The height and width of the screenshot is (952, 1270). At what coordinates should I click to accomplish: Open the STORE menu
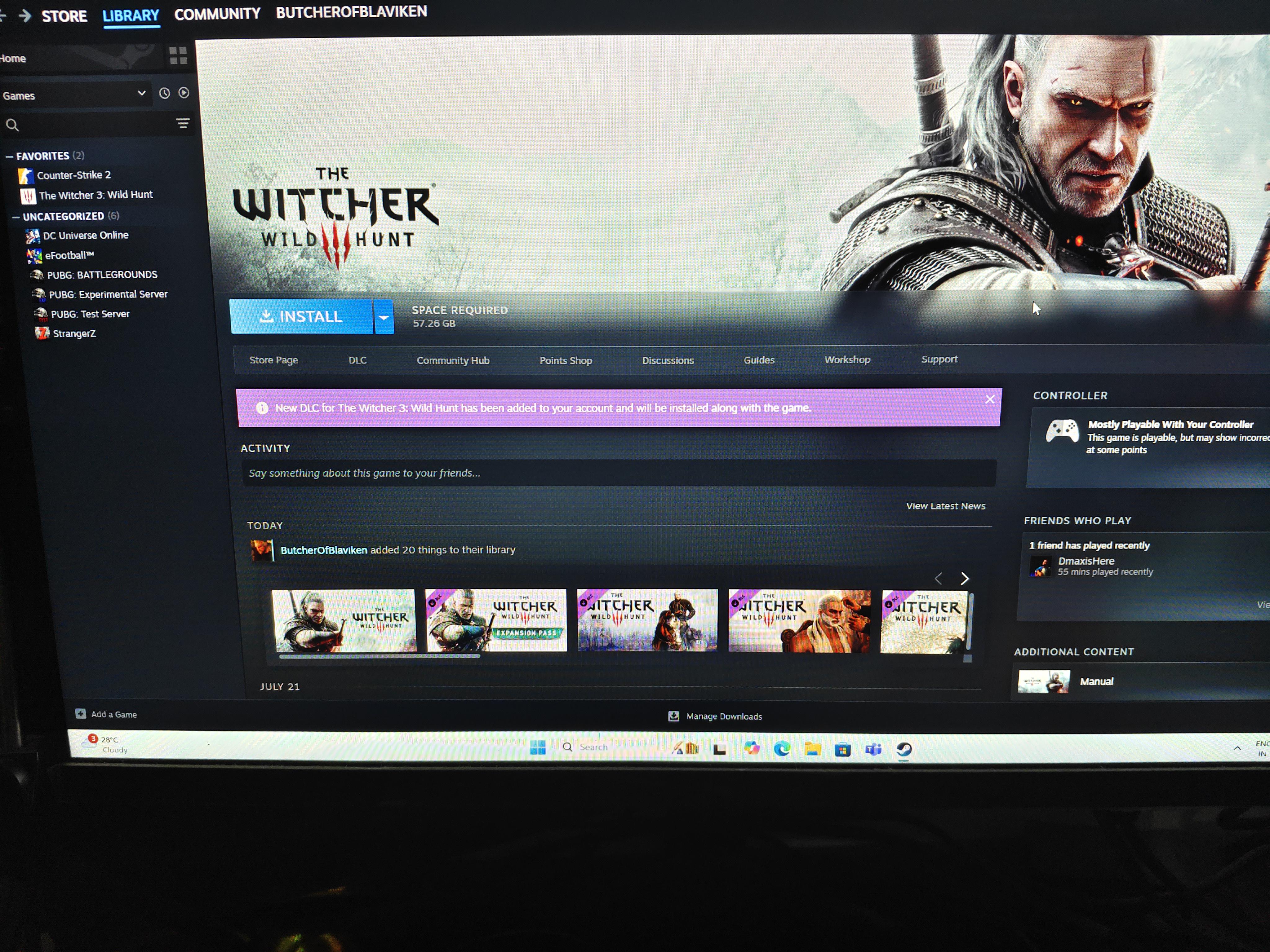pos(64,16)
